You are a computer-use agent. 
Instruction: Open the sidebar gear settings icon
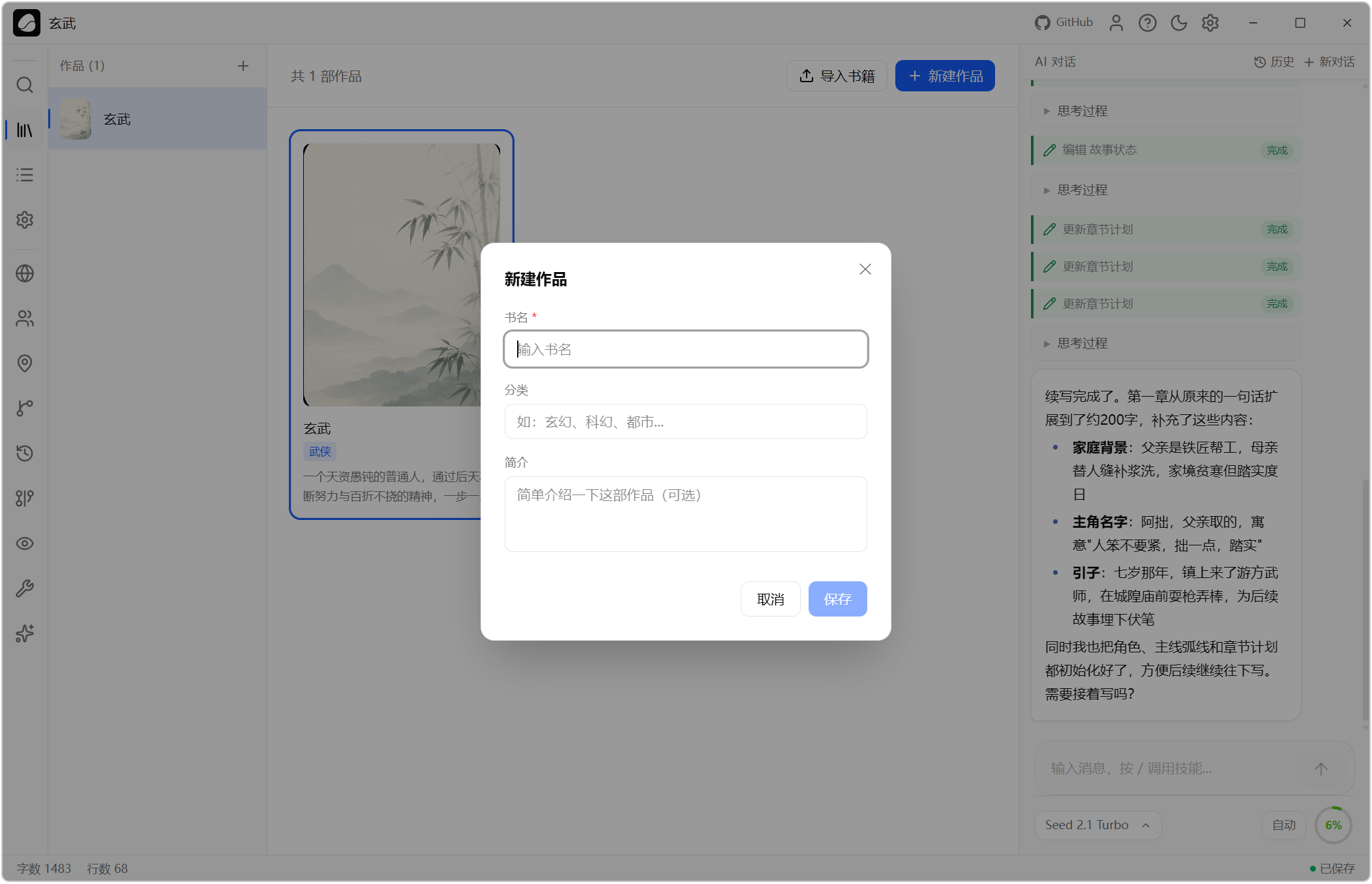pyautogui.click(x=25, y=220)
